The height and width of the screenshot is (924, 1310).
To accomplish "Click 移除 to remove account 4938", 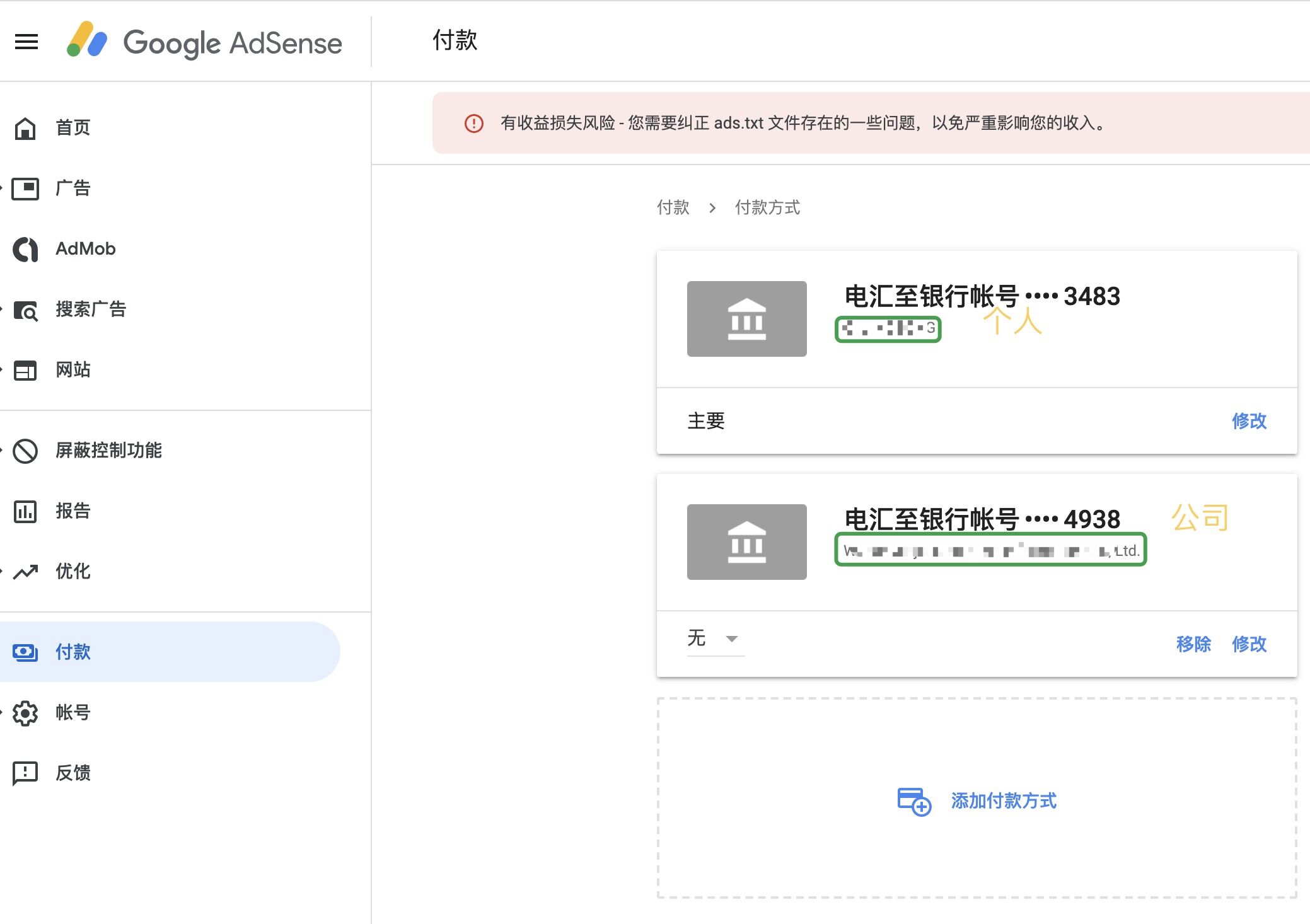I will coord(1193,644).
